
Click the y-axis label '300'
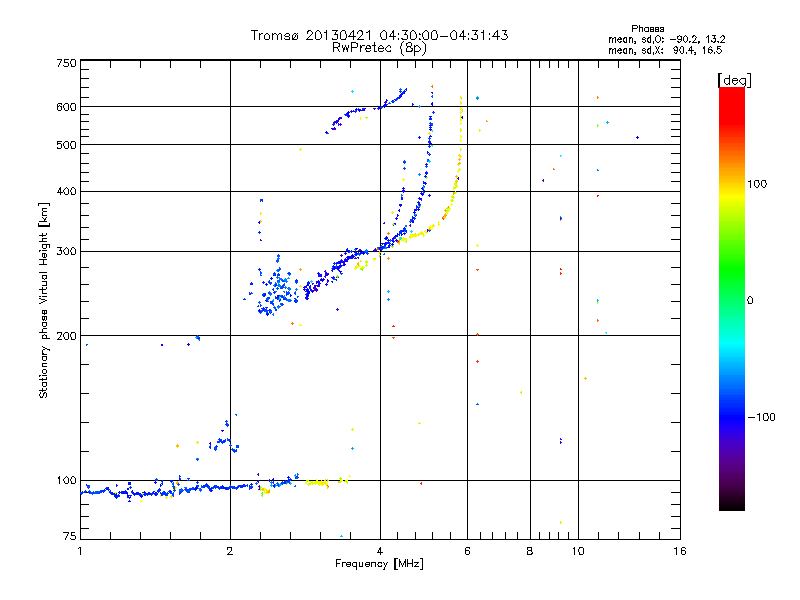pos(66,252)
